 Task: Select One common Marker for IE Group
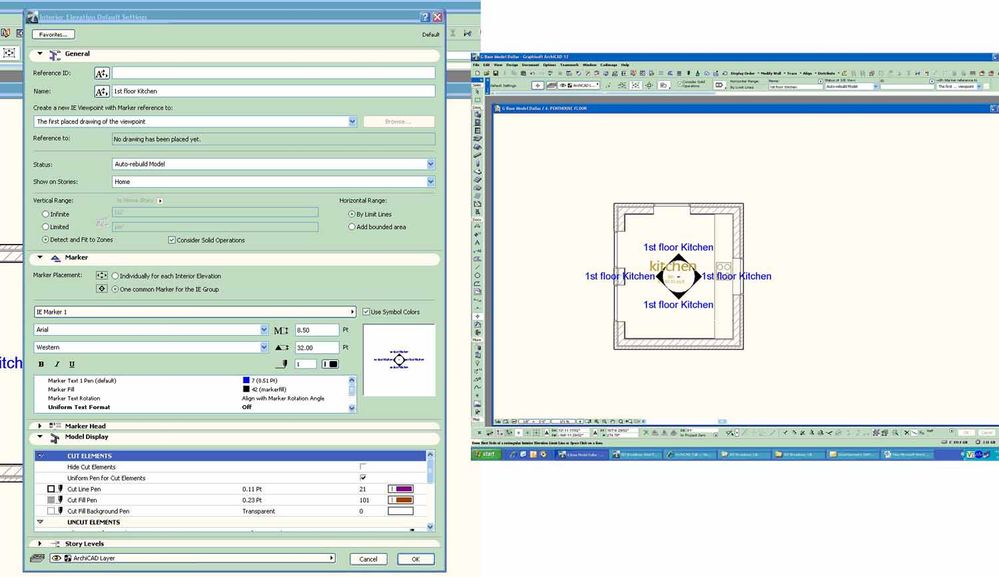point(115,289)
